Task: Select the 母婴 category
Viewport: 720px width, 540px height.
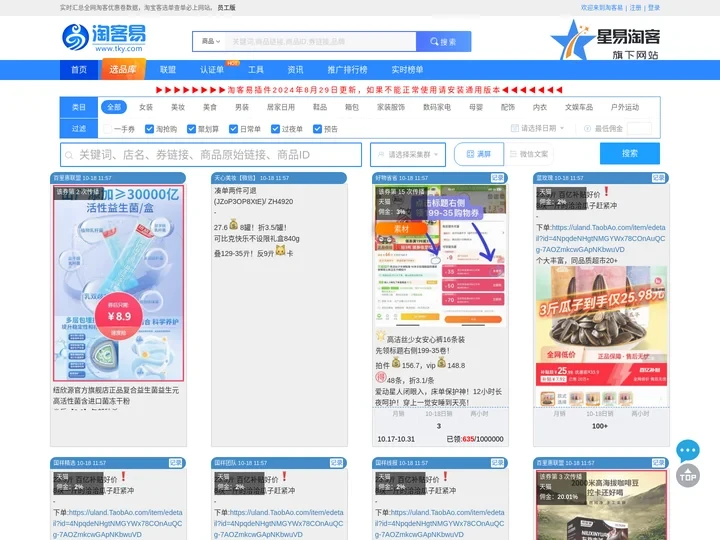Action: pos(476,107)
